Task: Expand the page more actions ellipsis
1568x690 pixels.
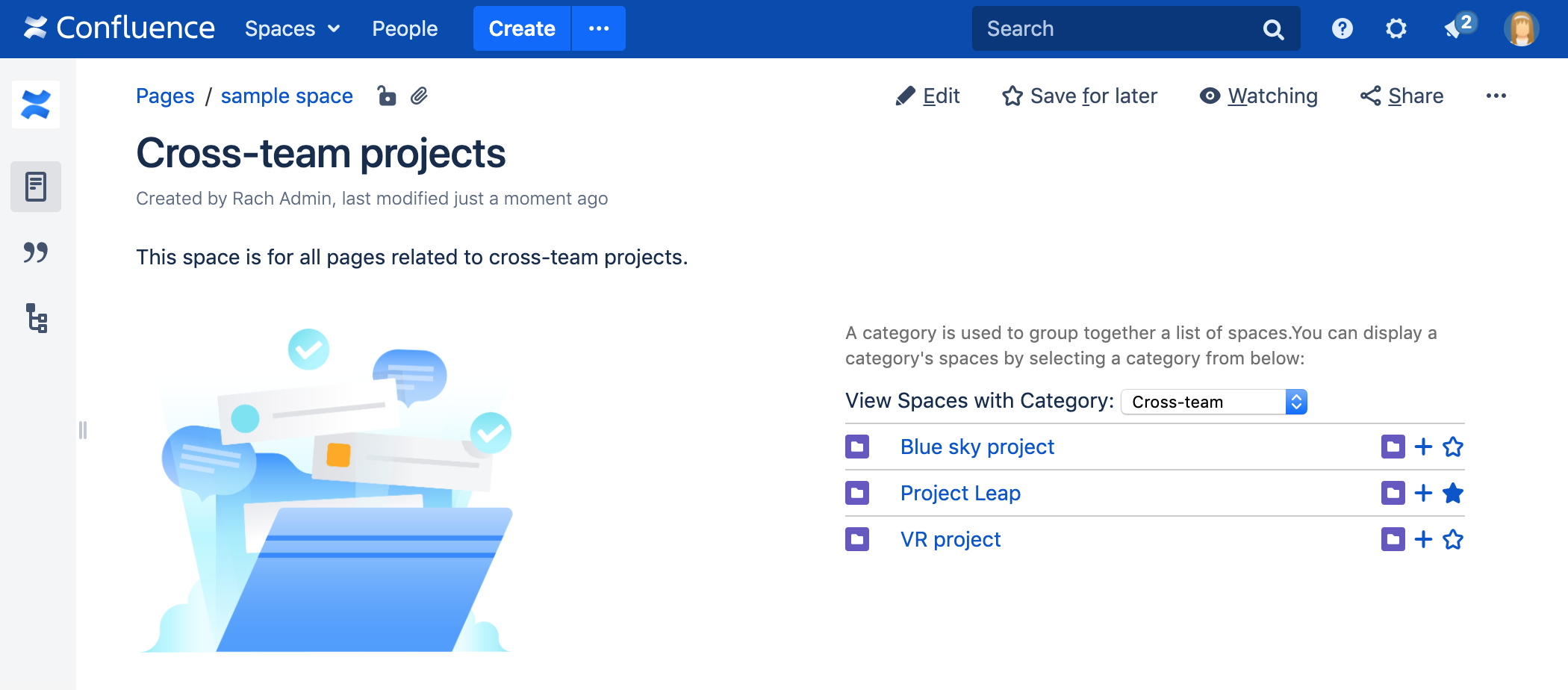Action: pos(1496,96)
